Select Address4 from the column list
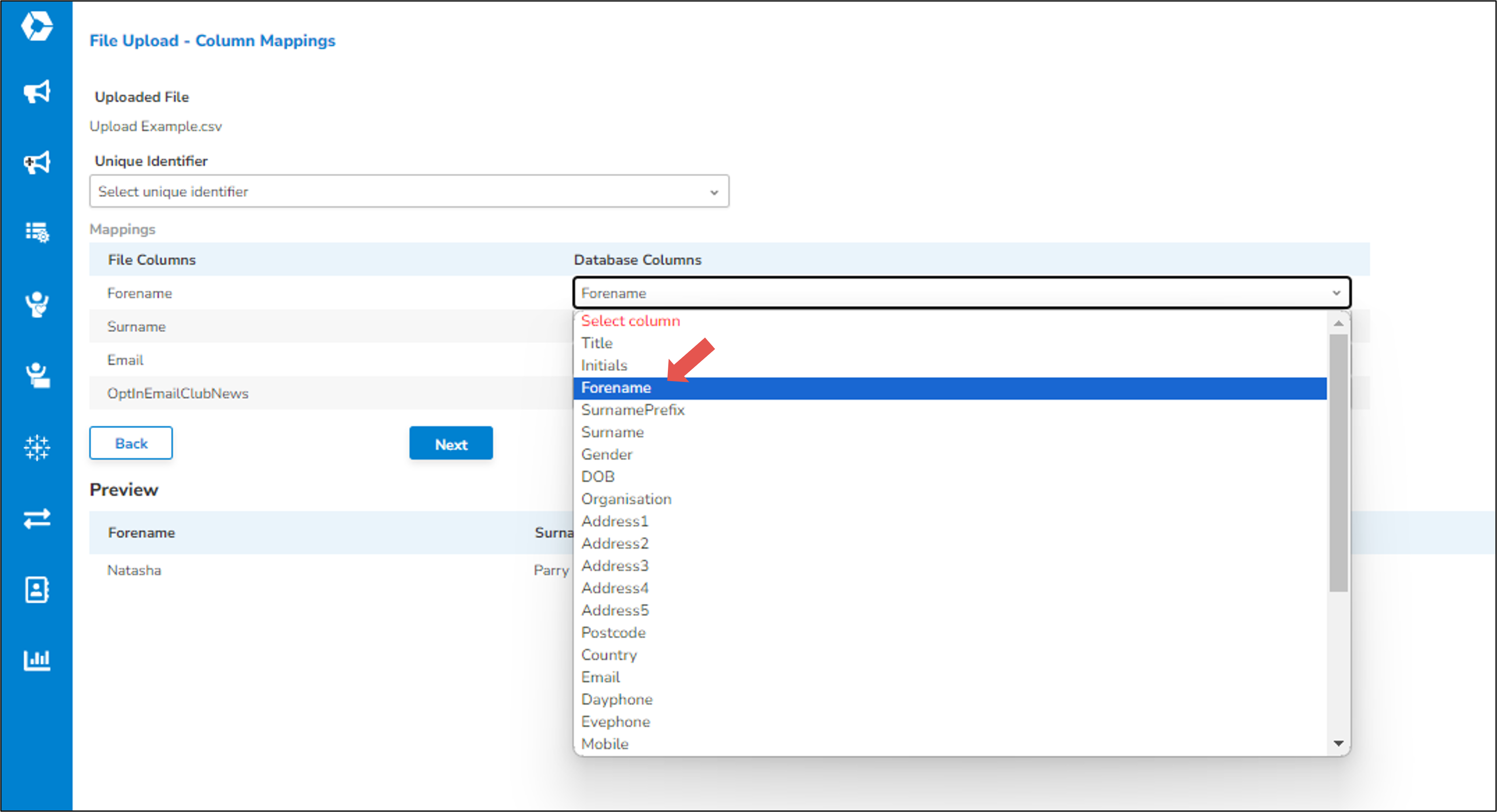The height and width of the screenshot is (812, 1497). click(950, 588)
